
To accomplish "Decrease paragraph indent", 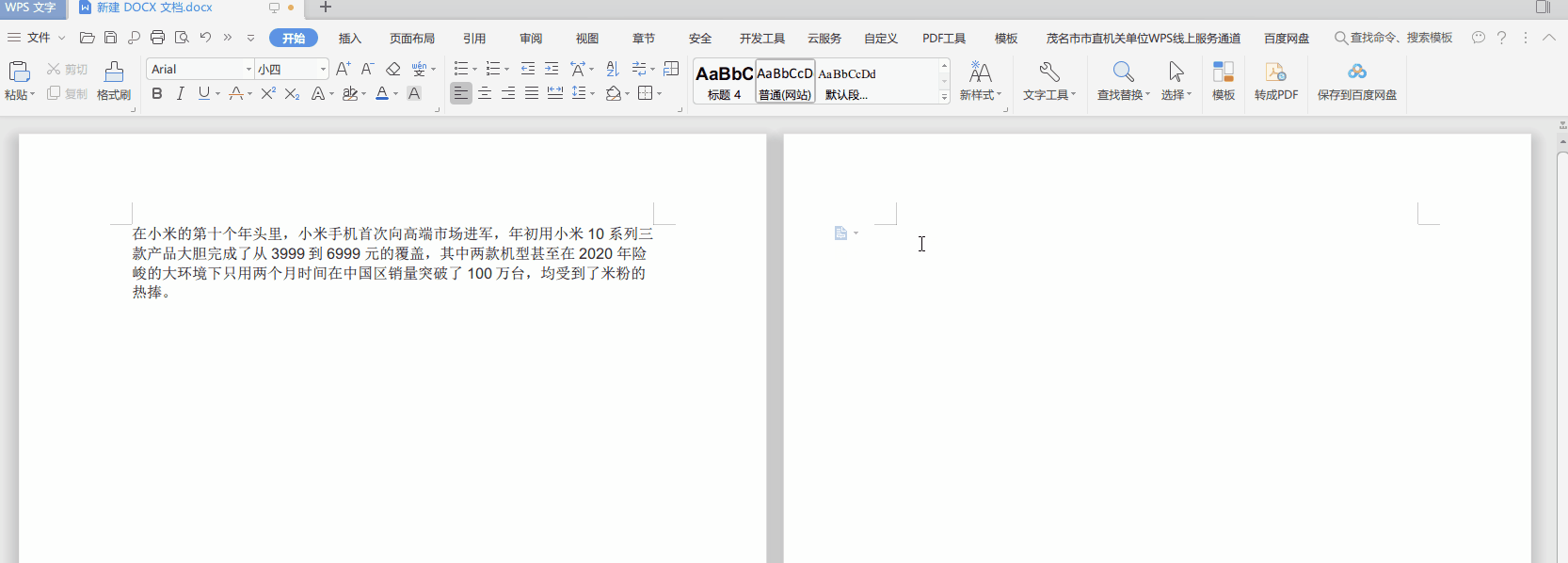I will point(528,69).
